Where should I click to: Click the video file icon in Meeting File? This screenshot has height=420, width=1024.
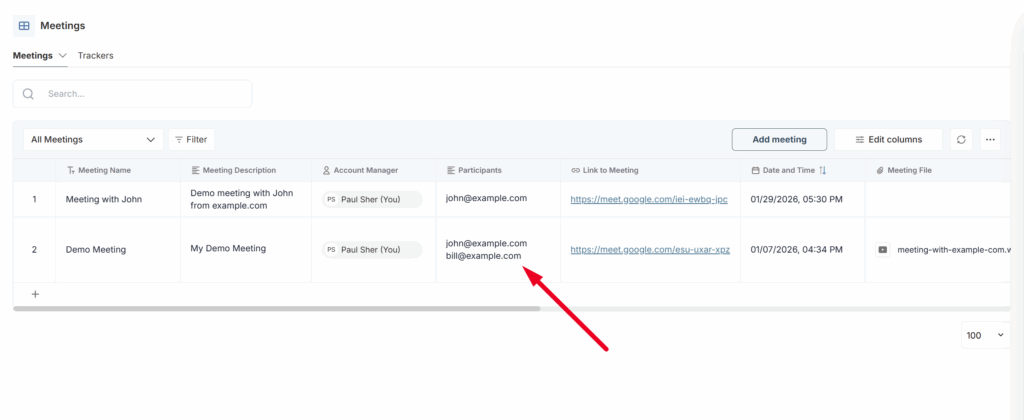click(x=883, y=249)
